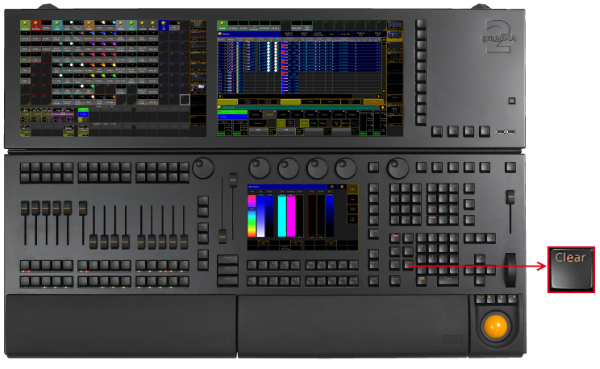This screenshot has height=369, width=600.
Task: Click the white outlined square on the left touchscreen
Action: point(184,100)
